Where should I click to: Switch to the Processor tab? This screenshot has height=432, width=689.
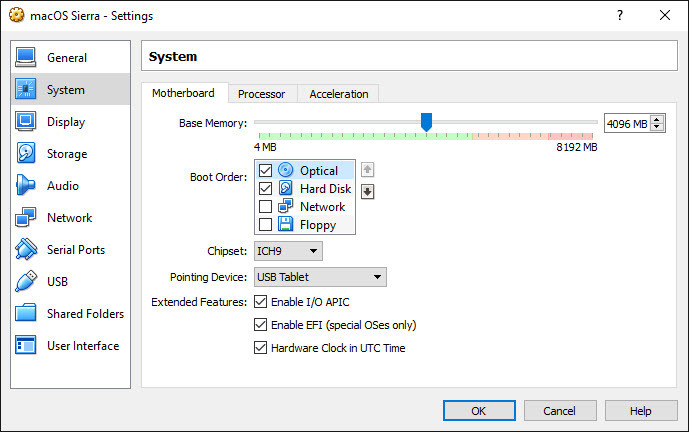point(261,94)
